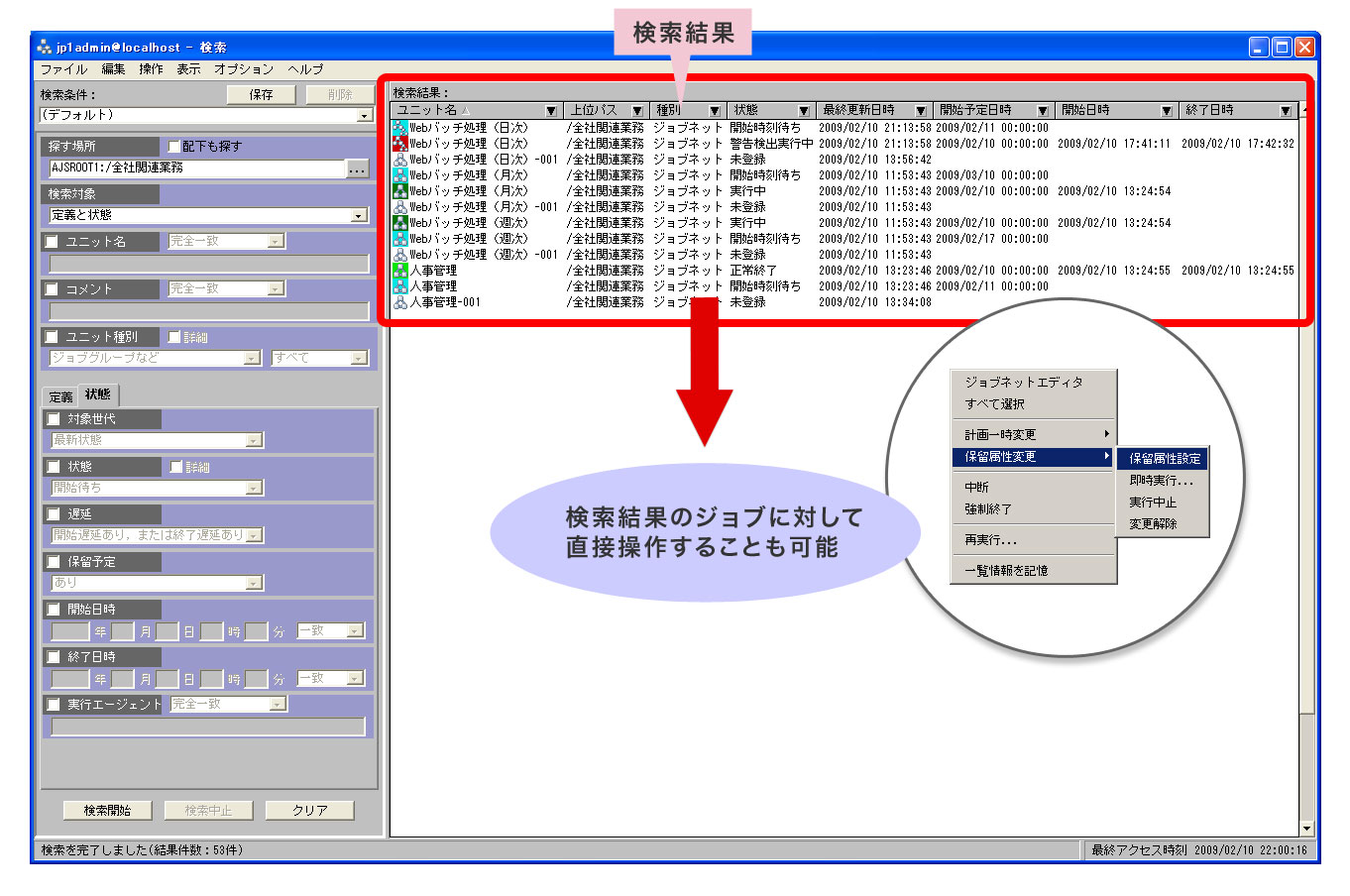1350x896 pixels.
Task: Switch to the 定義 tab
Action: [x=60, y=396]
